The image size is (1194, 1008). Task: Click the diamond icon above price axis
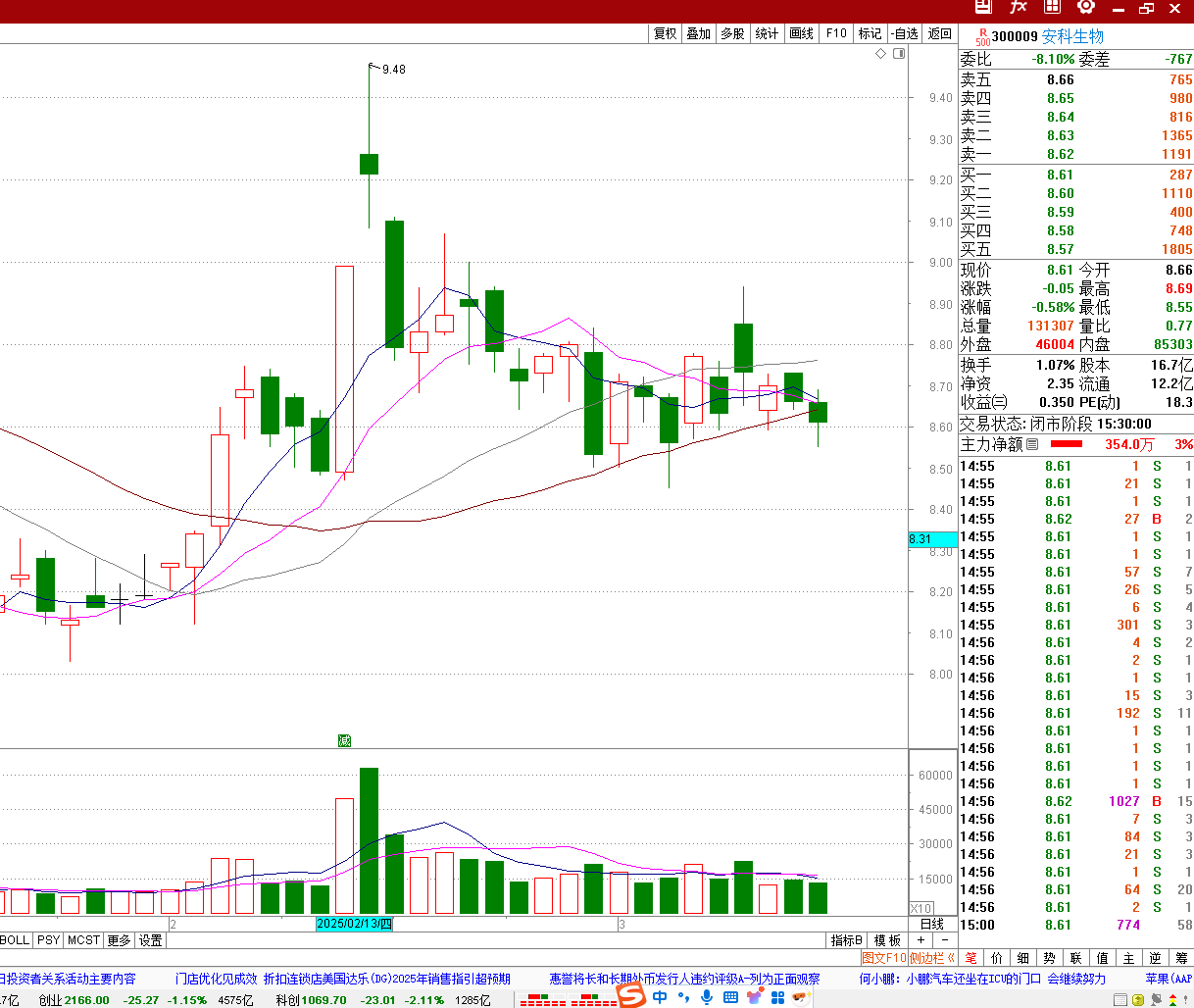pyautogui.click(x=880, y=54)
